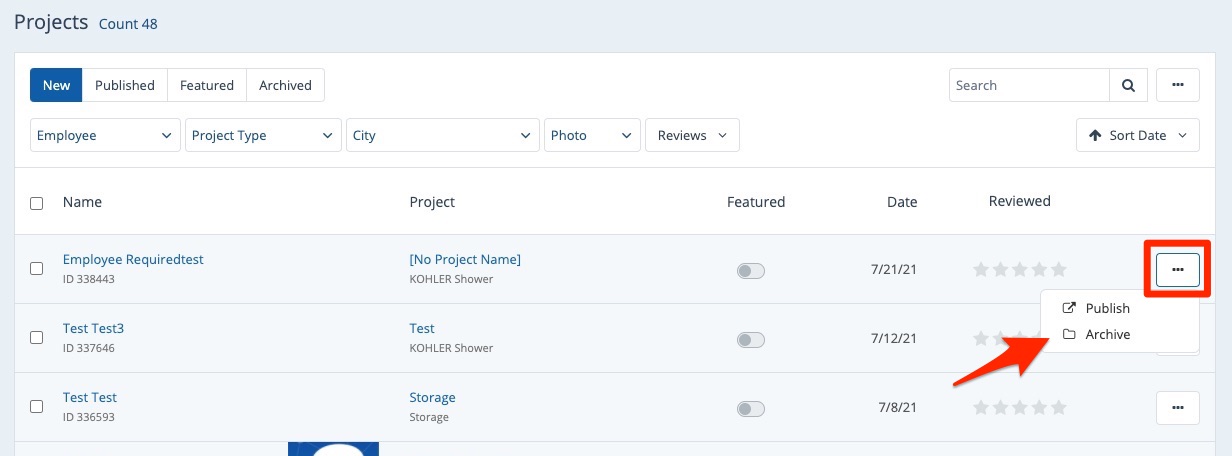
Task: Open the Employee Requiredtest name link
Action: (x=133, y=259)
